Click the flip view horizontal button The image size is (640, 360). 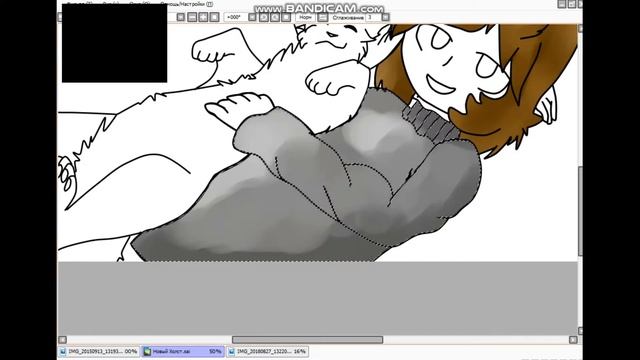(x=322, y=17)
